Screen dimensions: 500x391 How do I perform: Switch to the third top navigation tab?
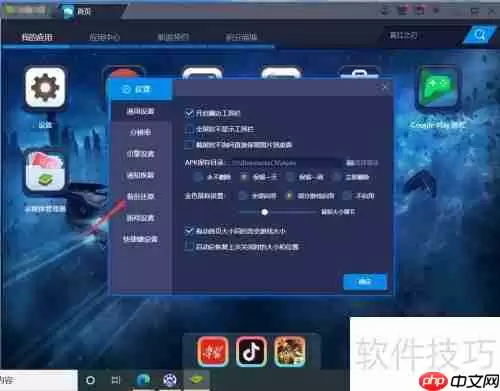coord(173,37)
